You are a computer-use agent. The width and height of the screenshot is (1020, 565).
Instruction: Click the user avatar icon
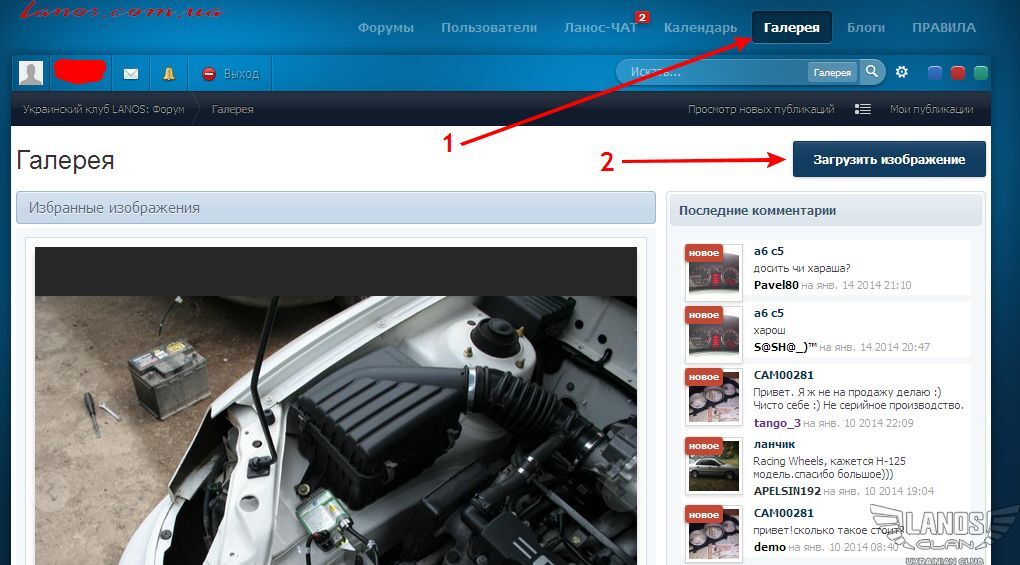[x=31, y=73]
